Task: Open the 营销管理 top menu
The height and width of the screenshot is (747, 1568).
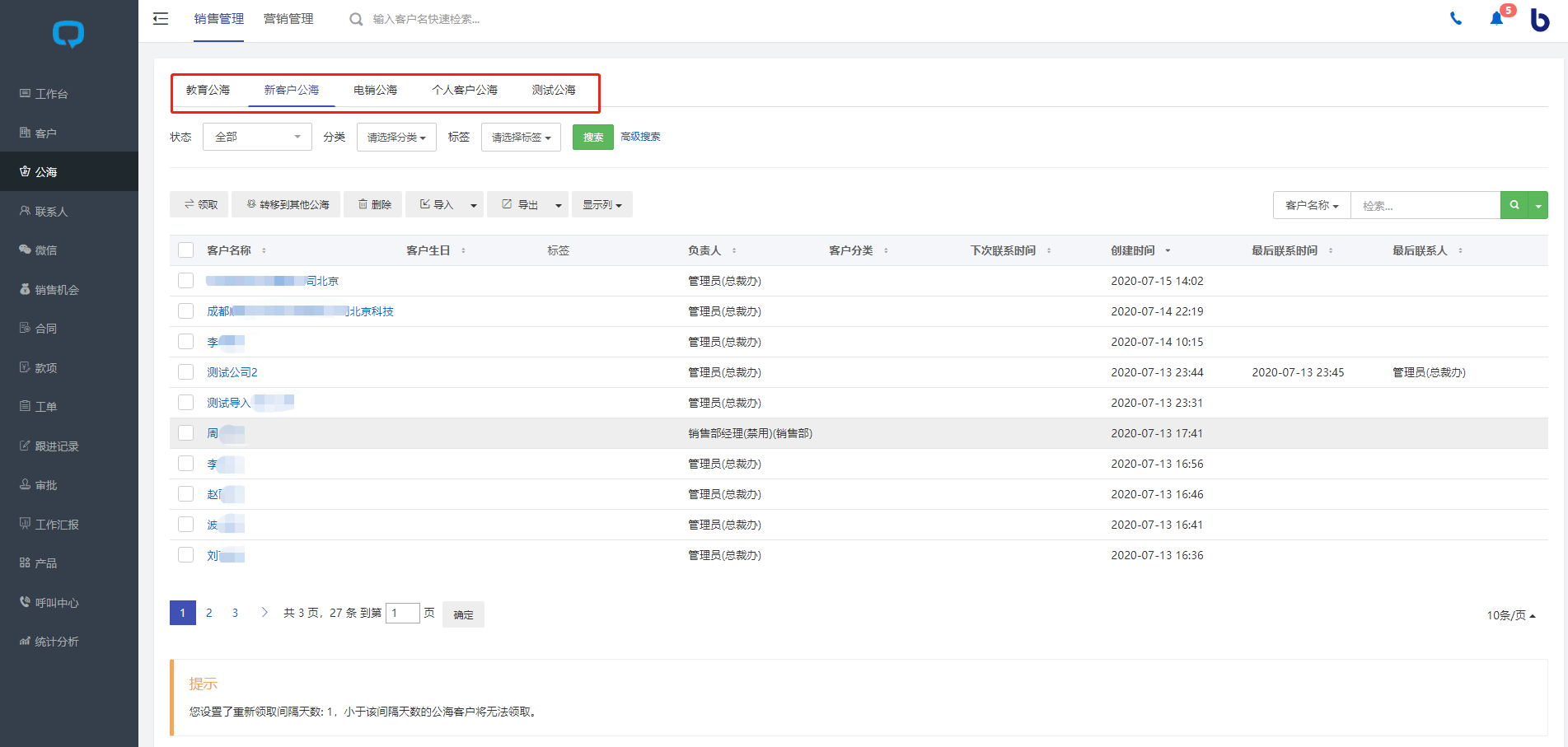Action: click(x=288, y=19)
